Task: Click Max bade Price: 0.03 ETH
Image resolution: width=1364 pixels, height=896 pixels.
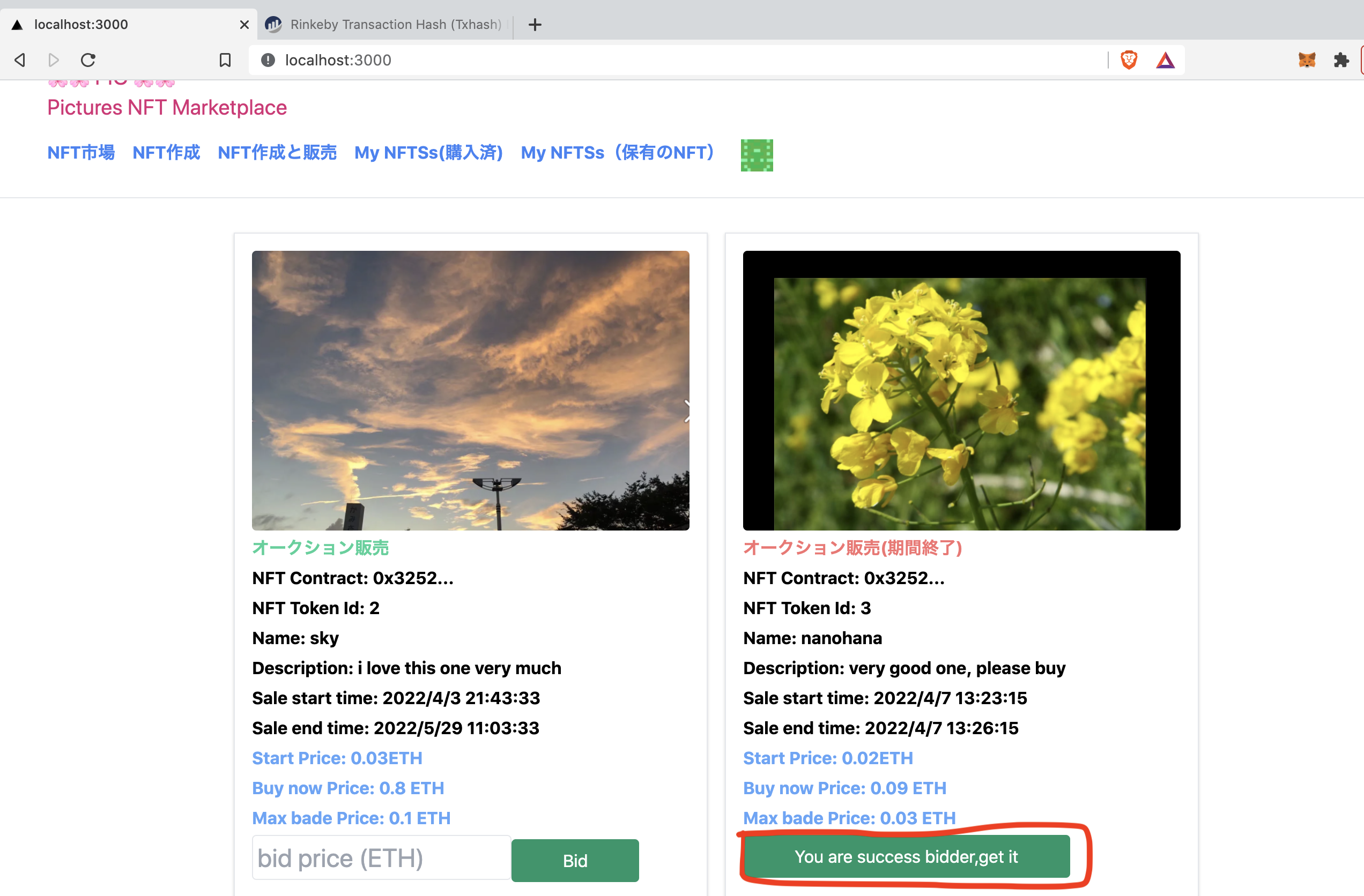Action: click(849, 818)
